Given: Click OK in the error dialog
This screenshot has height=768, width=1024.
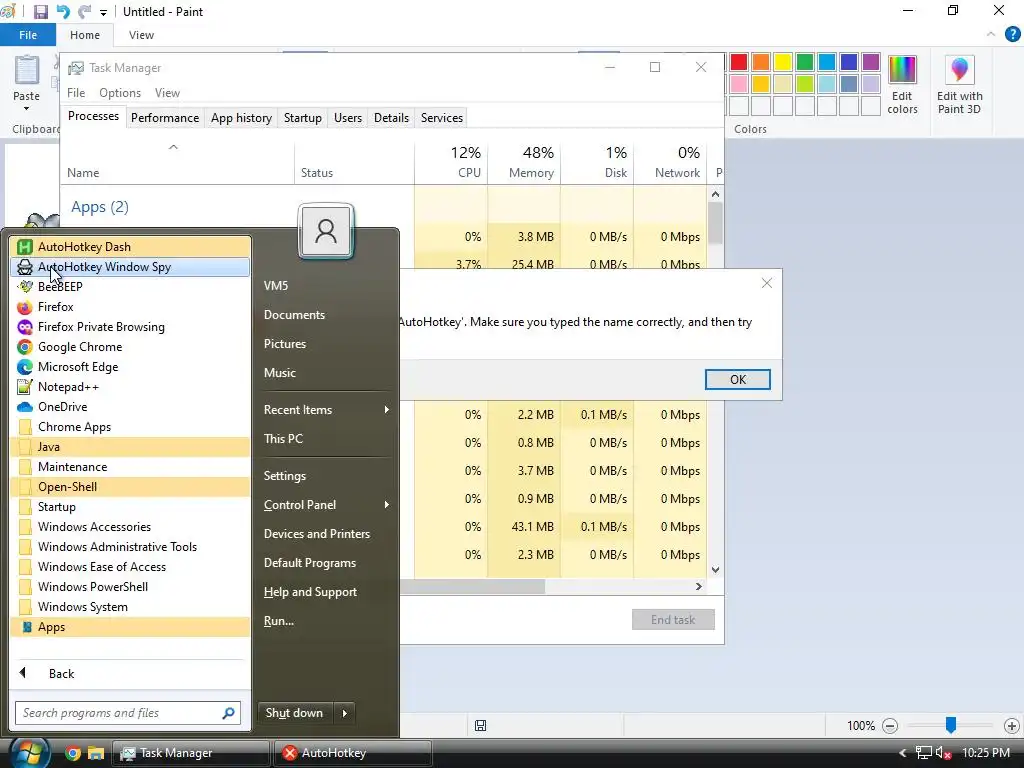Looking at the screenshot, I should click(737, 379).
